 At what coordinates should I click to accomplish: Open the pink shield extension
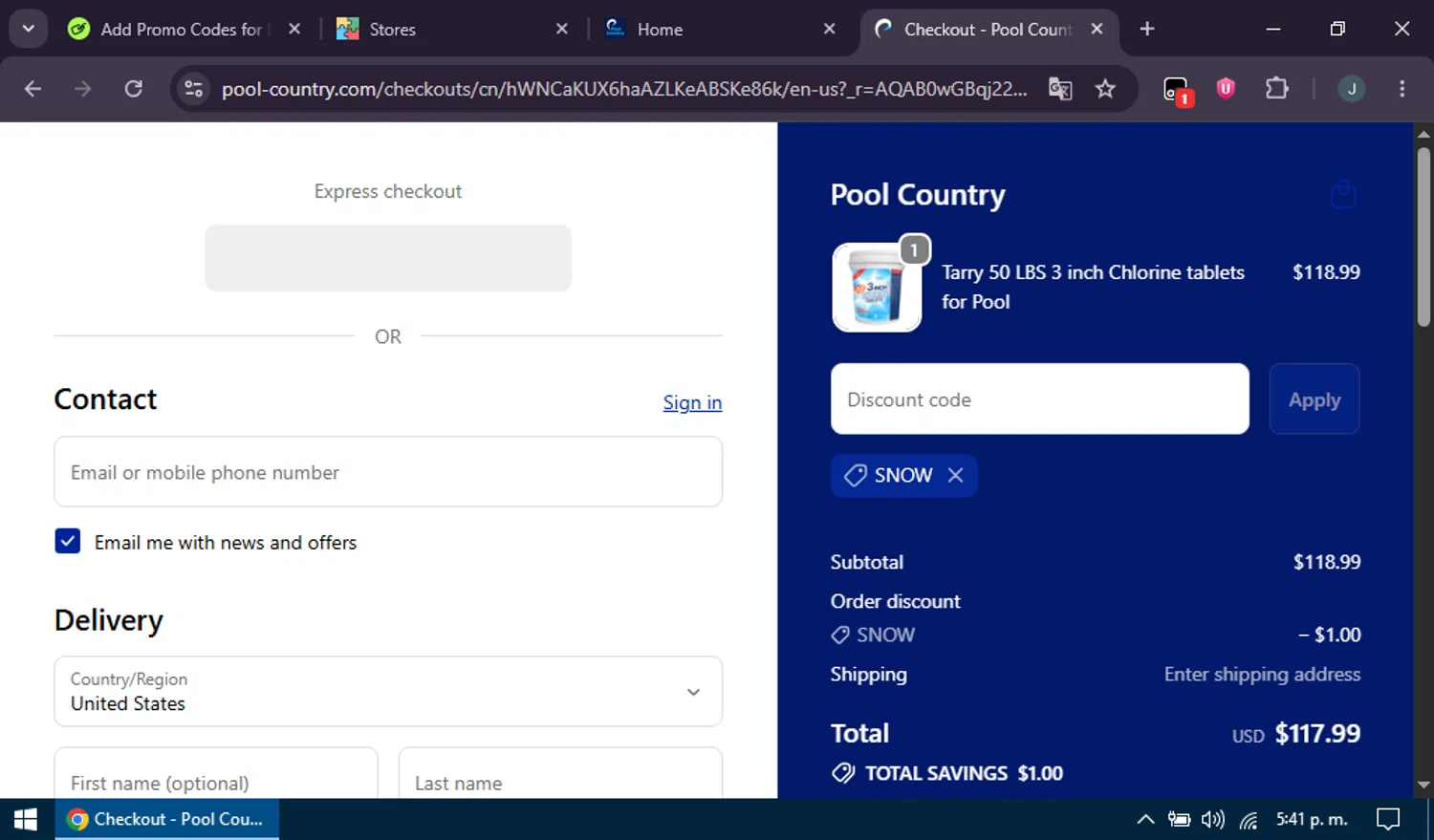point(1226,89)
